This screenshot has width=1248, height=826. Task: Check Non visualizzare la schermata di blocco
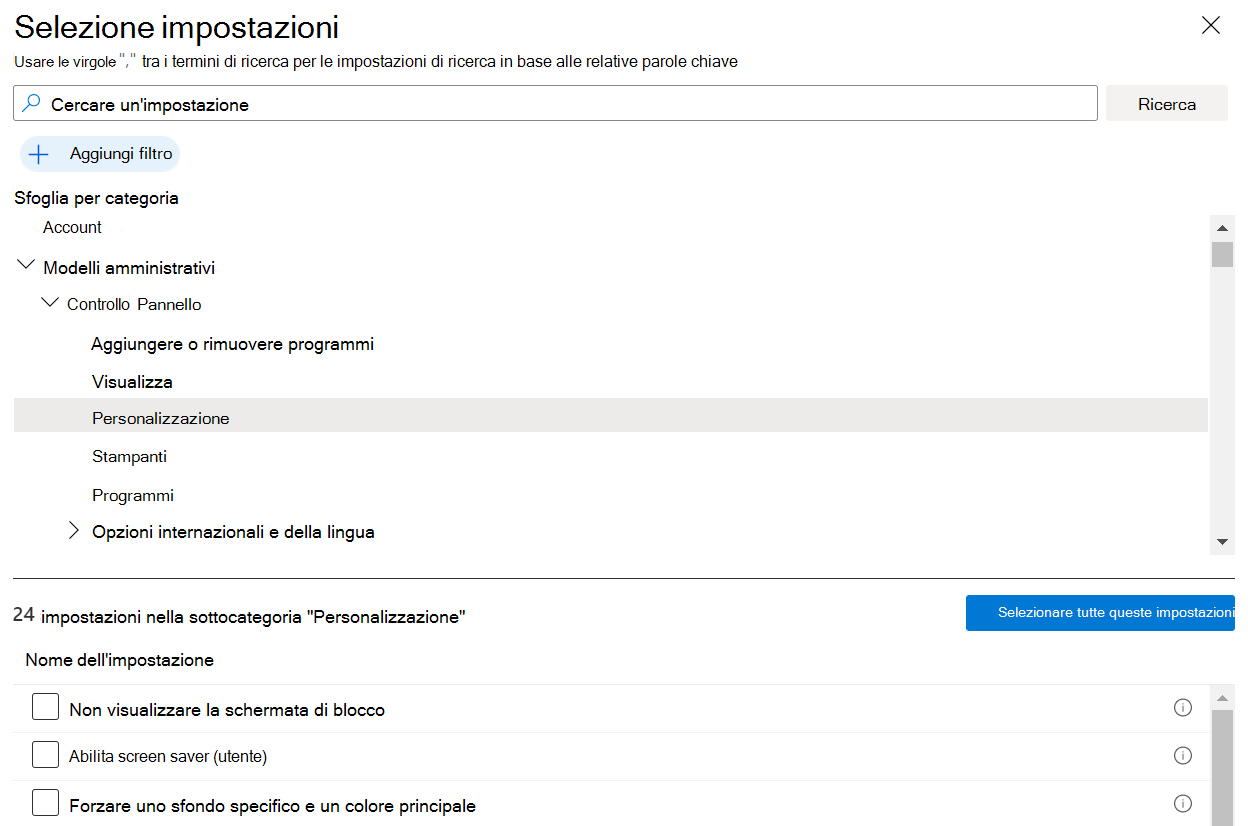click(45, 707)
